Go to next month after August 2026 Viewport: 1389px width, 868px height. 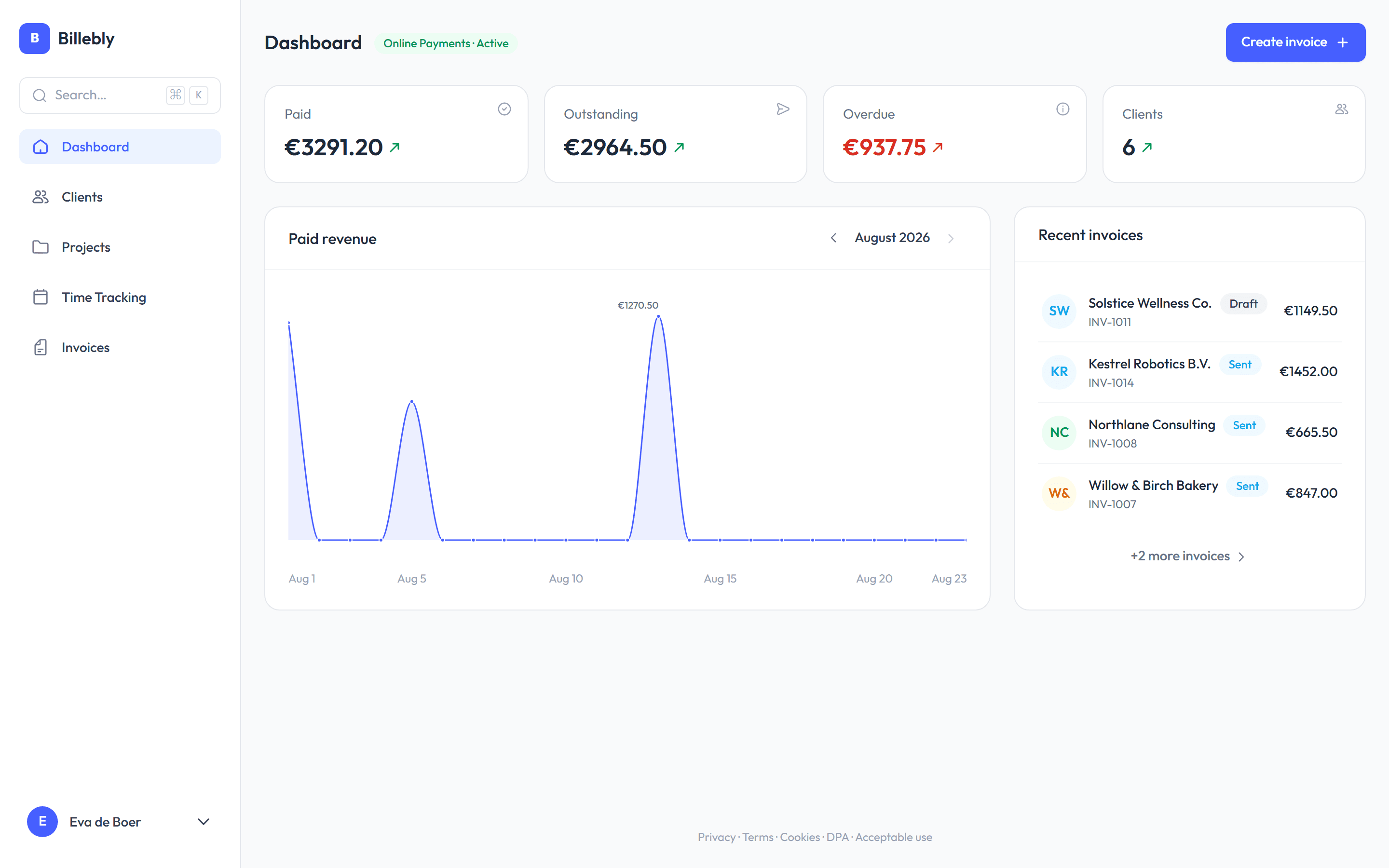(x=951, y=238)
